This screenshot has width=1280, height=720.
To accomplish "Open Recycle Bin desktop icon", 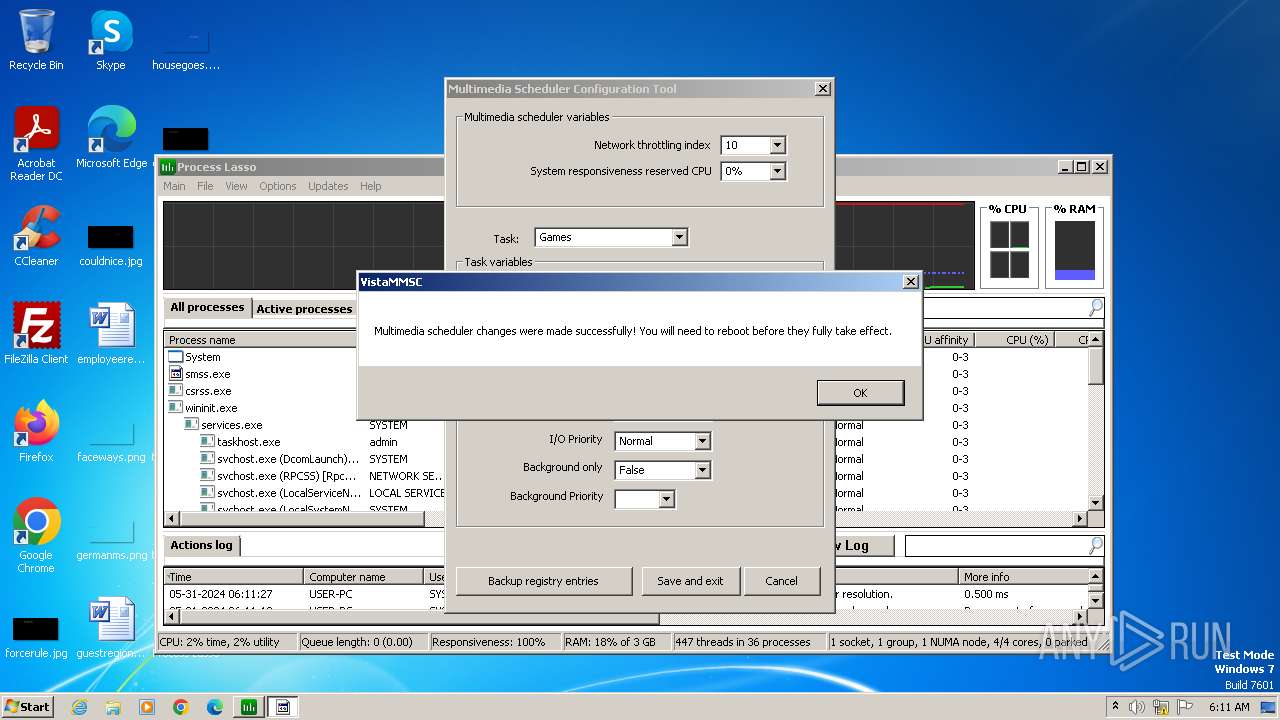I will 36,40.
